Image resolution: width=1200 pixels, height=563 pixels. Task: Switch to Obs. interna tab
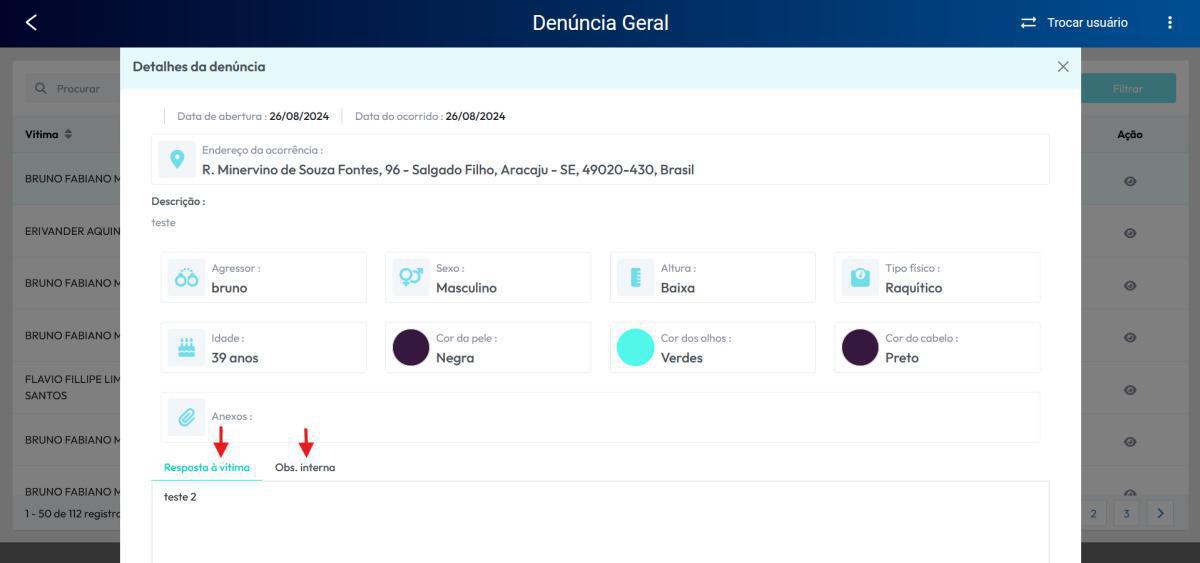pos(305,467)
